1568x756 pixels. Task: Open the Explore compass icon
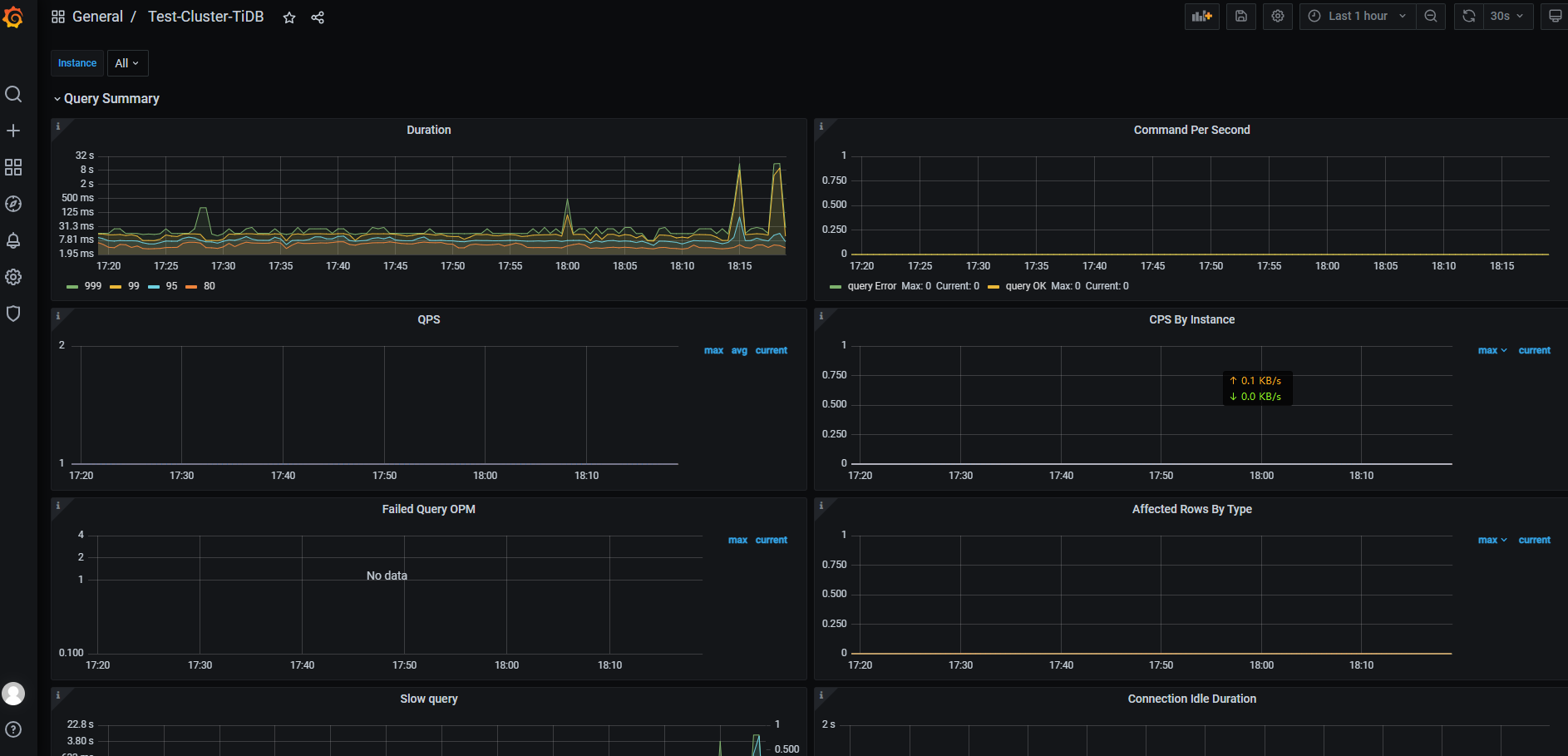point(13,204)
